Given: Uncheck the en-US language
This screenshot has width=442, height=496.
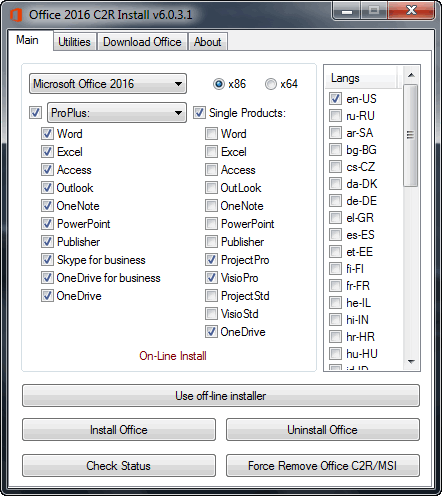Looking at the screenshot, I should (x=335, y=99).
